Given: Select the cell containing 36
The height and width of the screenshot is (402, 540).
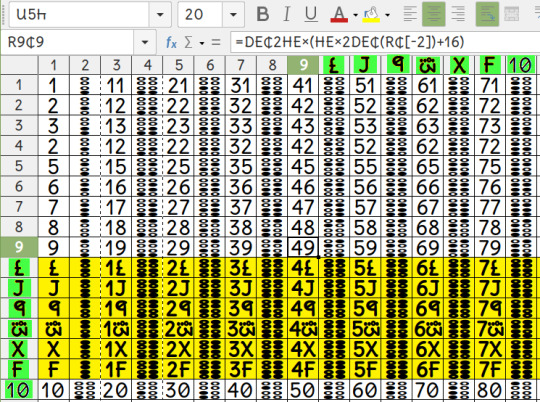Looking at the screenshot, I should click(241, 186).
